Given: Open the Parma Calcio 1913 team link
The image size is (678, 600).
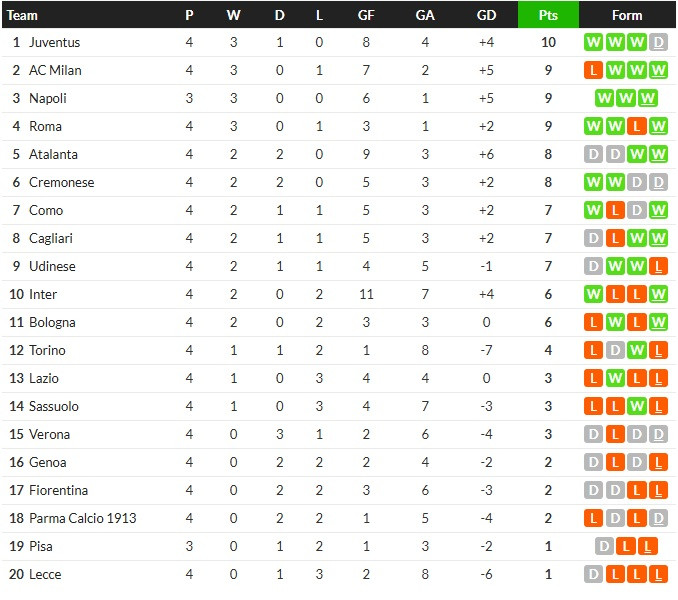Looking at the screenshot, I should click(x=83, y=518).
